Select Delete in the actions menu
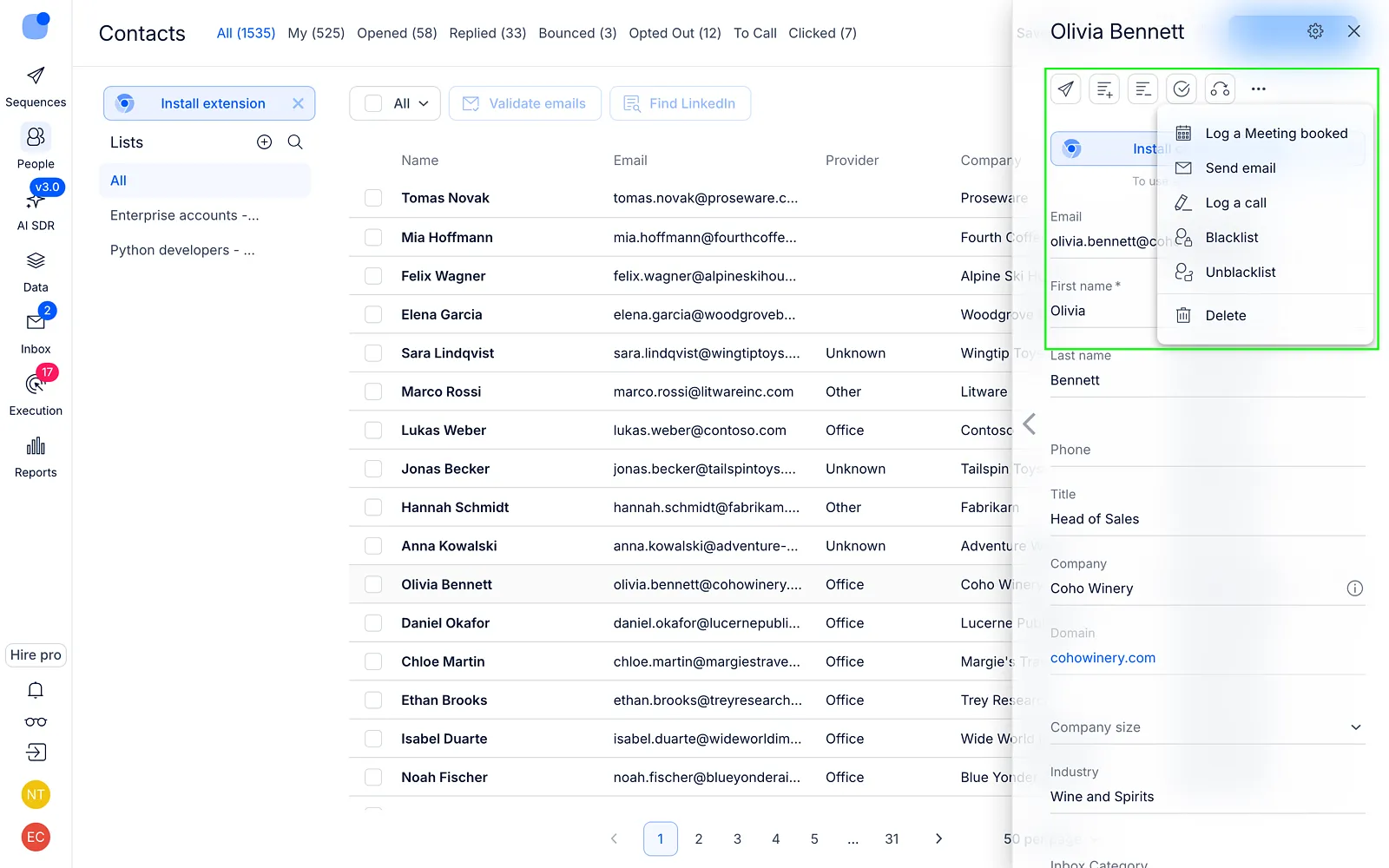Screen dimensions: 1389x868 coord(1265,316)
